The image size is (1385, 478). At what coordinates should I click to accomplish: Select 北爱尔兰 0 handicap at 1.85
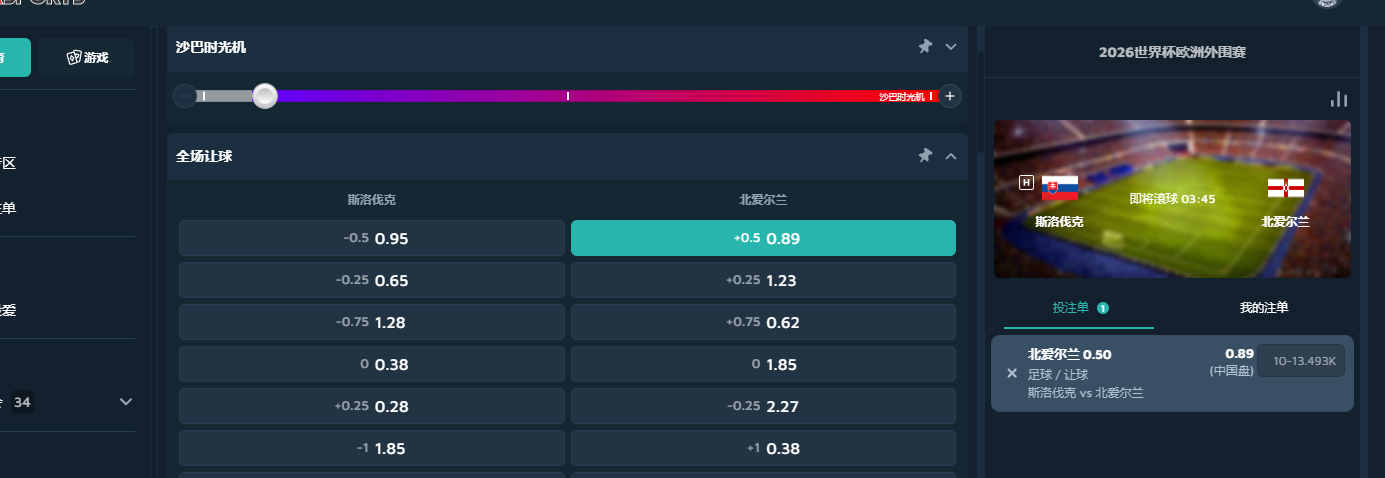click(763, 365)
